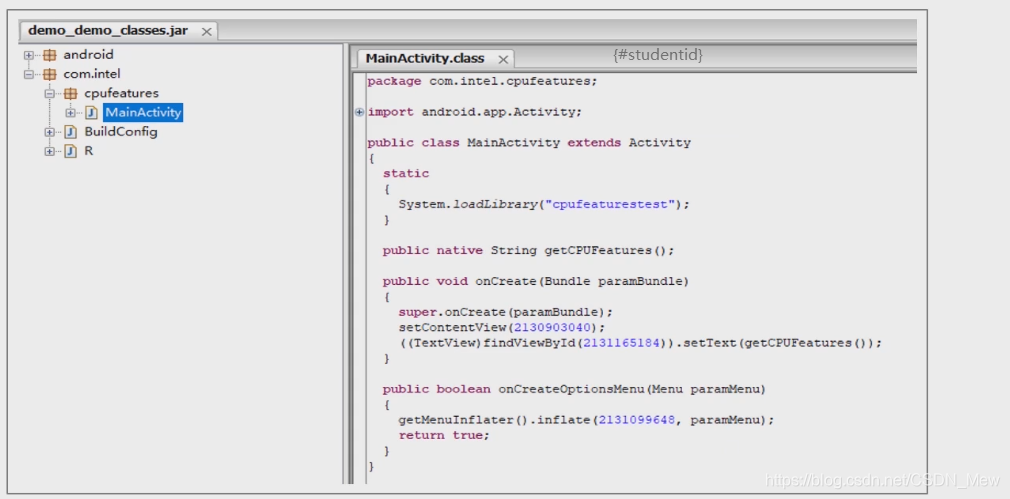Click the package com.intel.cpufeatures line

point(482,81)
